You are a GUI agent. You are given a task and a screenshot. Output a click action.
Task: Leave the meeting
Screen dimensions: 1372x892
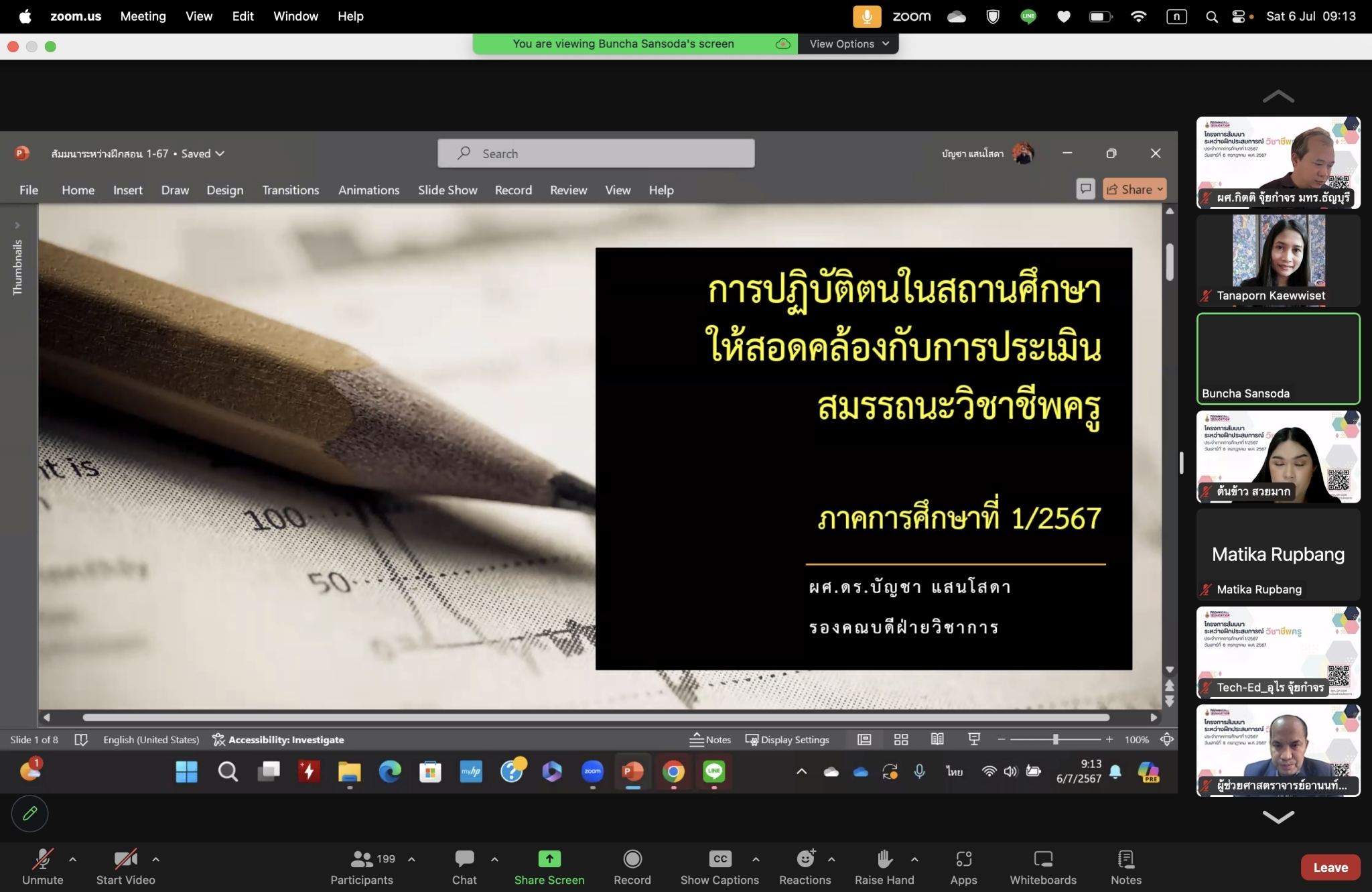[1330, 867]
